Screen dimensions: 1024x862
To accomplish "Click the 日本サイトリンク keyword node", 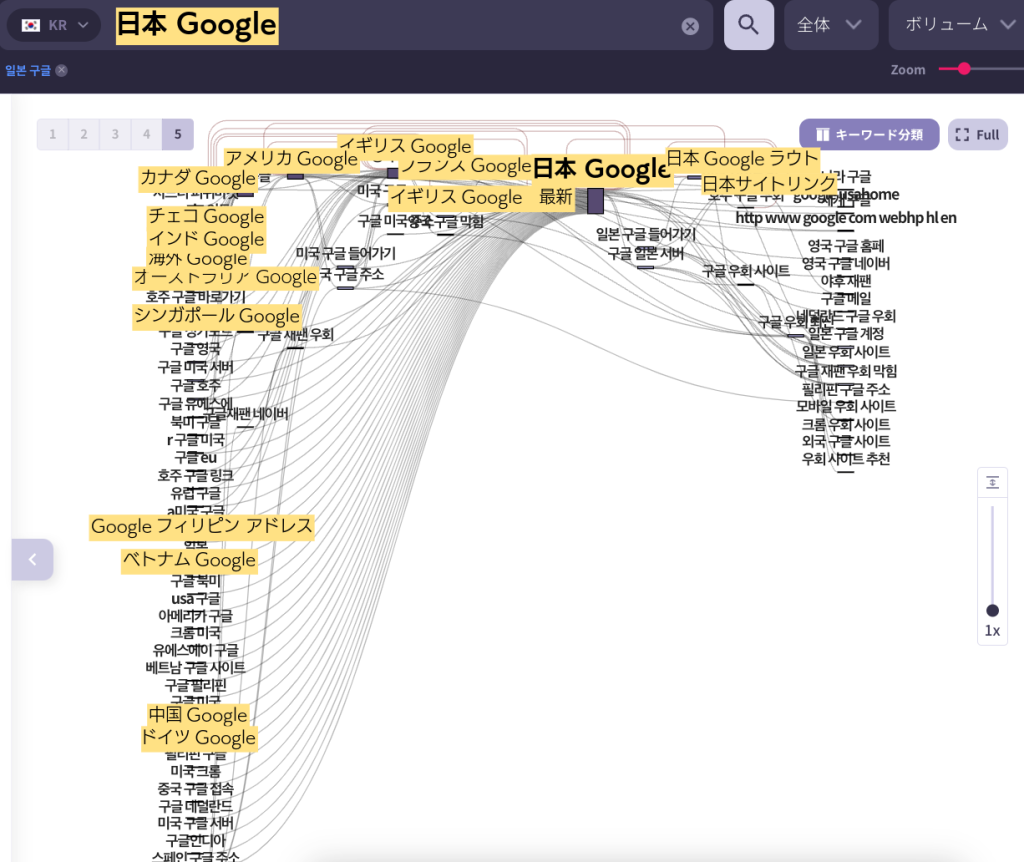I will pyautogui.click(x=769, y=184).
